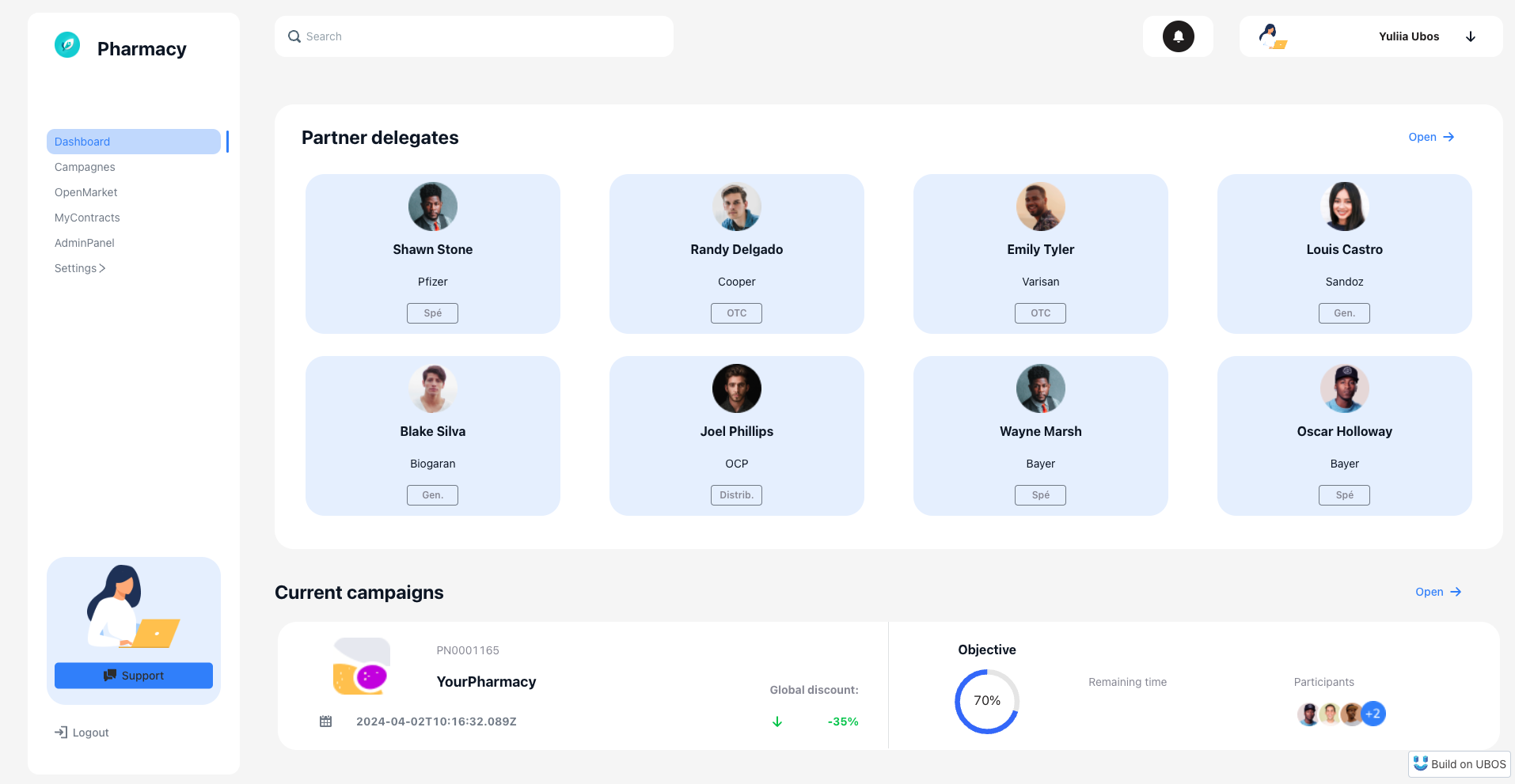The width and height of the screenshot is (1515, 784).
Task: Go to OpenMarket in sidebar
Action: (85, 192)
